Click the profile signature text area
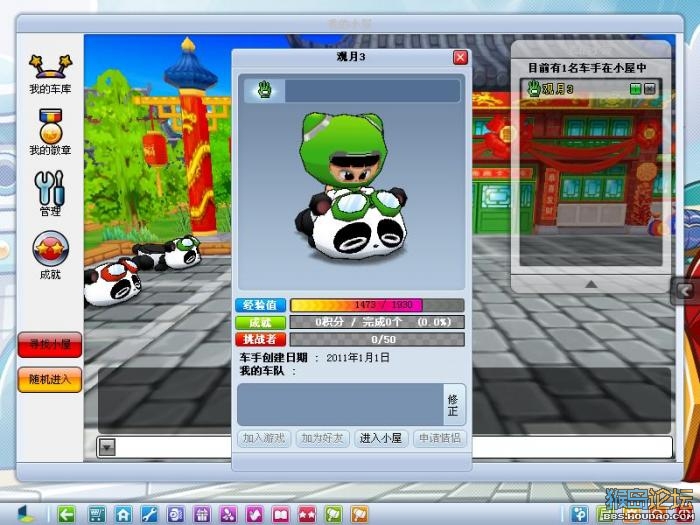Viewport: 700px width, 525px height. pyautogui.click(x=340, y=404)
